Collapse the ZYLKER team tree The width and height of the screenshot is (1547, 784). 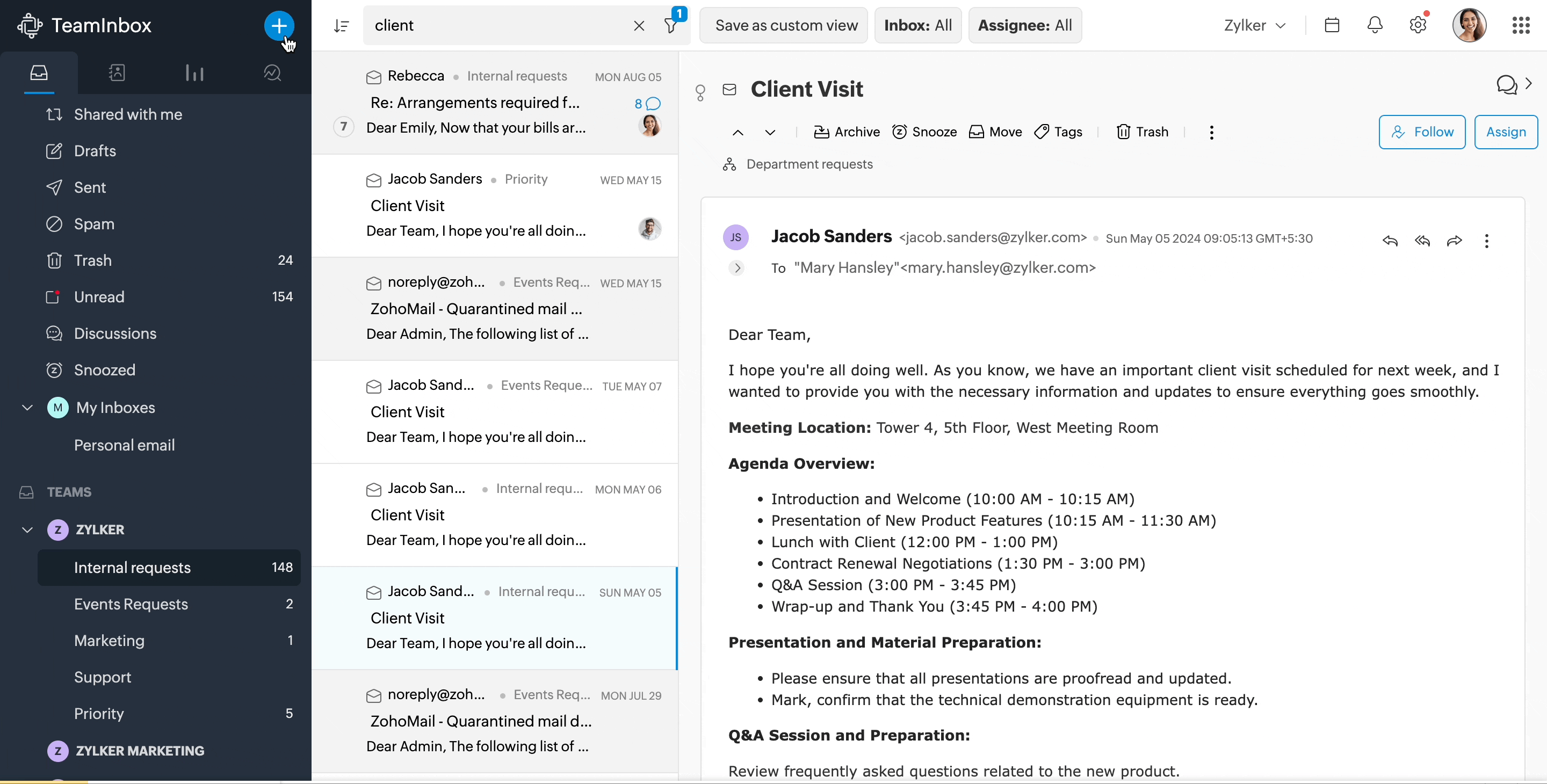click(x=27, y=529)
